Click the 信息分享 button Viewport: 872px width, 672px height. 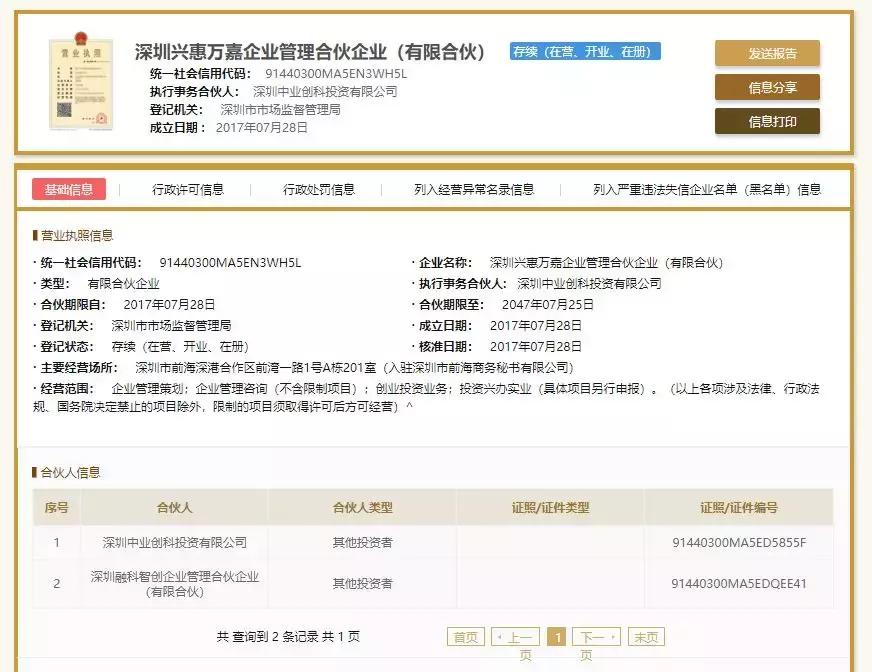(x=766, y=89)
